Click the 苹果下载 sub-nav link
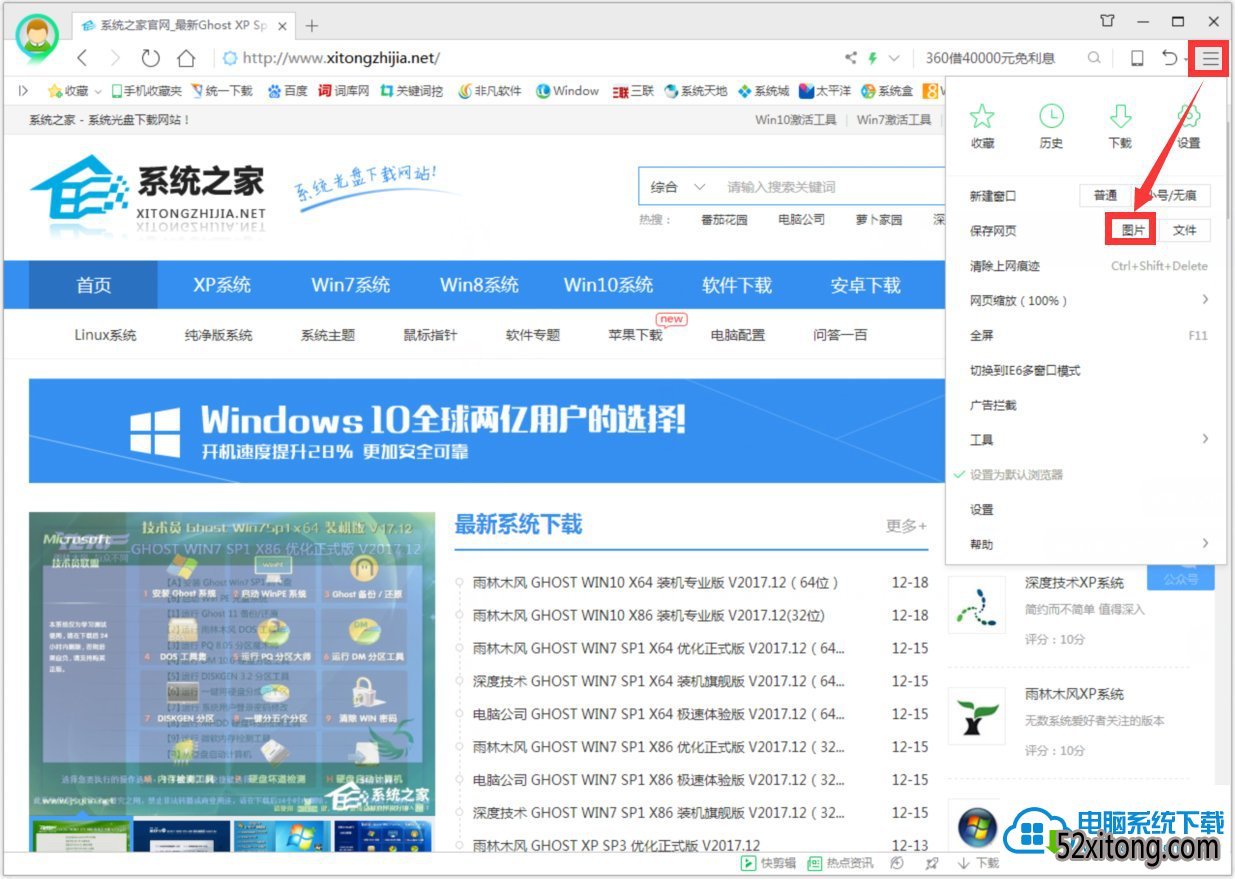 tap(635, 335)
